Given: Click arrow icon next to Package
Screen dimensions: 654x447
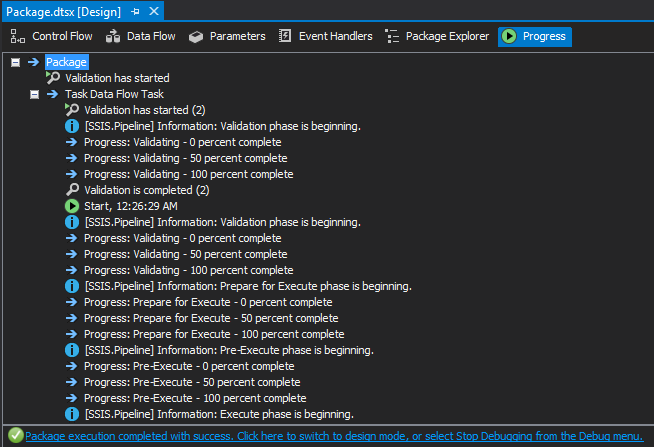Looking at the screenshot, I should tap(33, 62).
